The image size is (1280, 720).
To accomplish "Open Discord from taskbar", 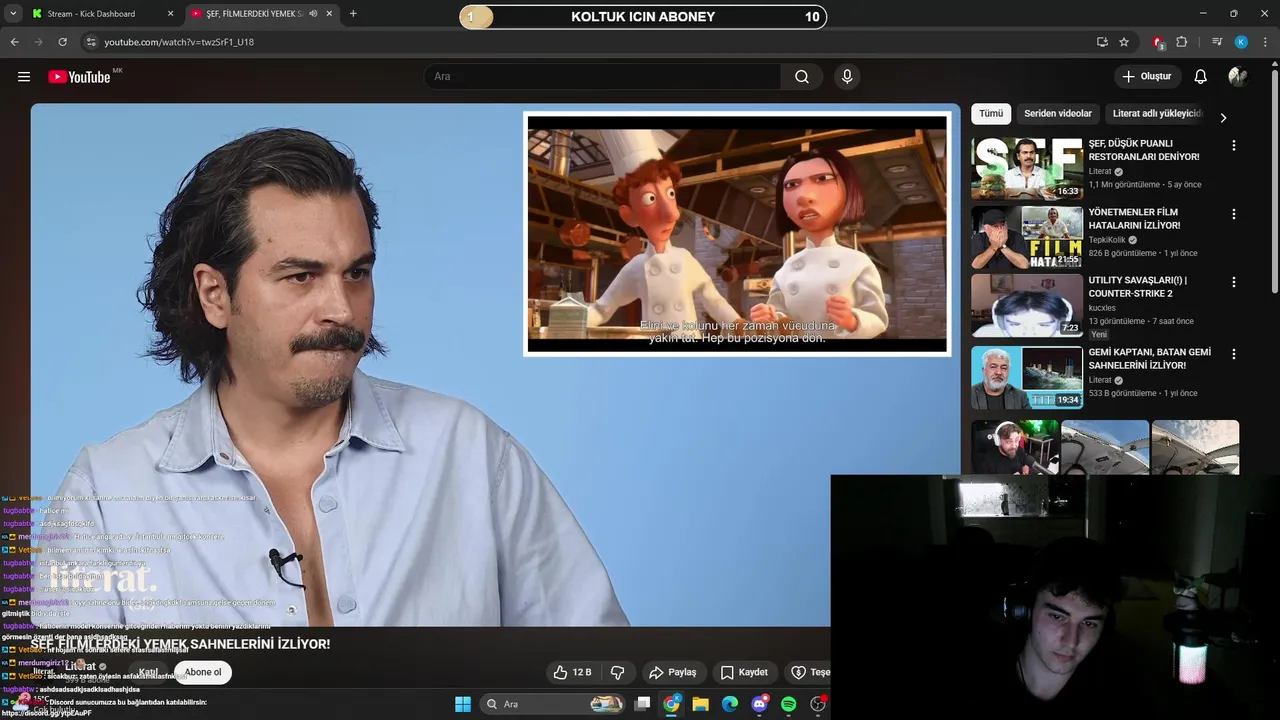I will tap(759, 704).
